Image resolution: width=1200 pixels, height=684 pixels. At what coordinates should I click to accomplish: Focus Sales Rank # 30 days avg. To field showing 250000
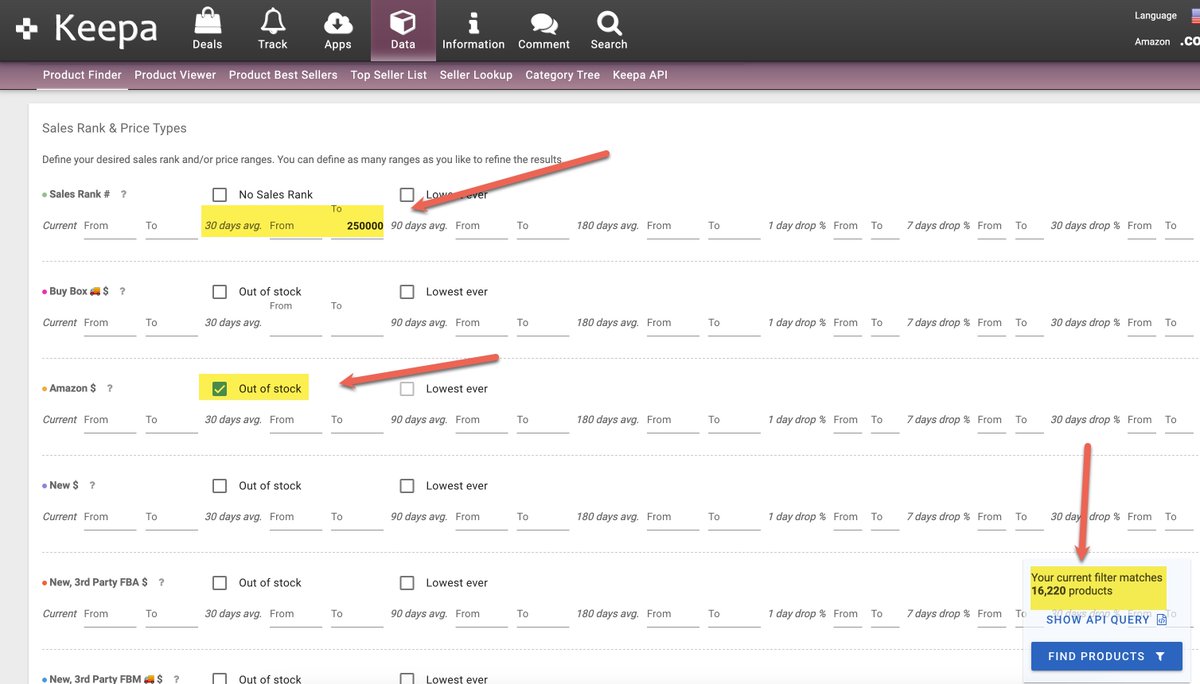point(357,227)
